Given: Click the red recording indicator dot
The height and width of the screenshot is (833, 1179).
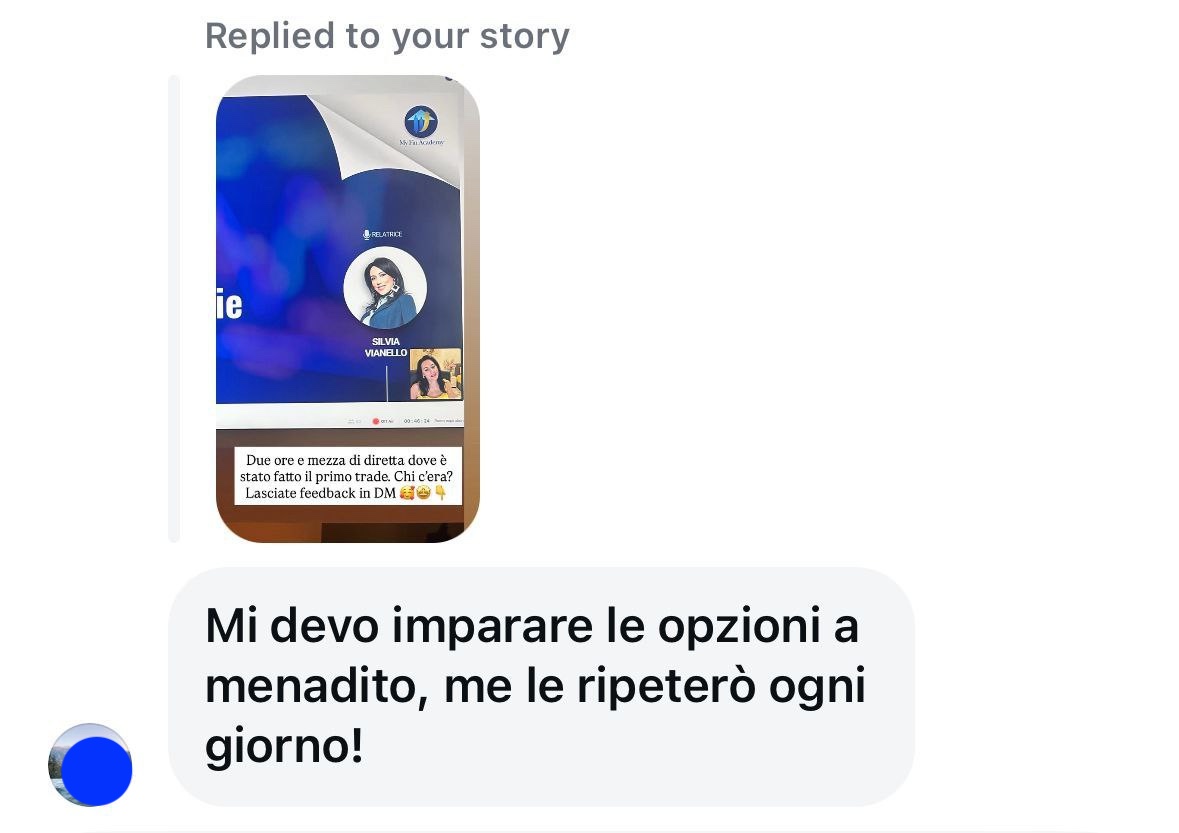Looking at the screenshot, I should point(376,421).
